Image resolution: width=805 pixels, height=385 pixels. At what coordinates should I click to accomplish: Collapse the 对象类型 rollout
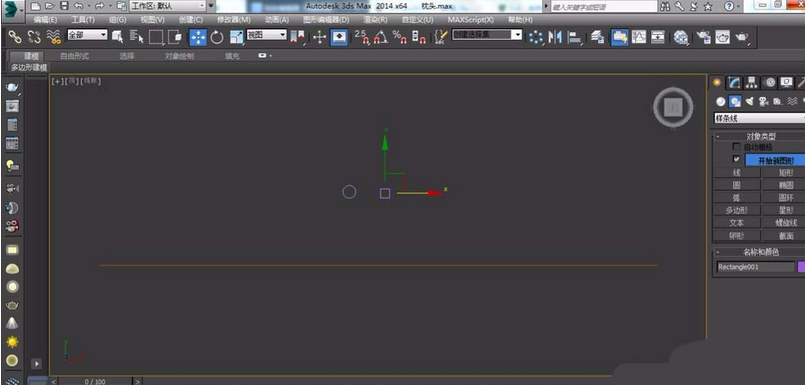pos(717,137)
